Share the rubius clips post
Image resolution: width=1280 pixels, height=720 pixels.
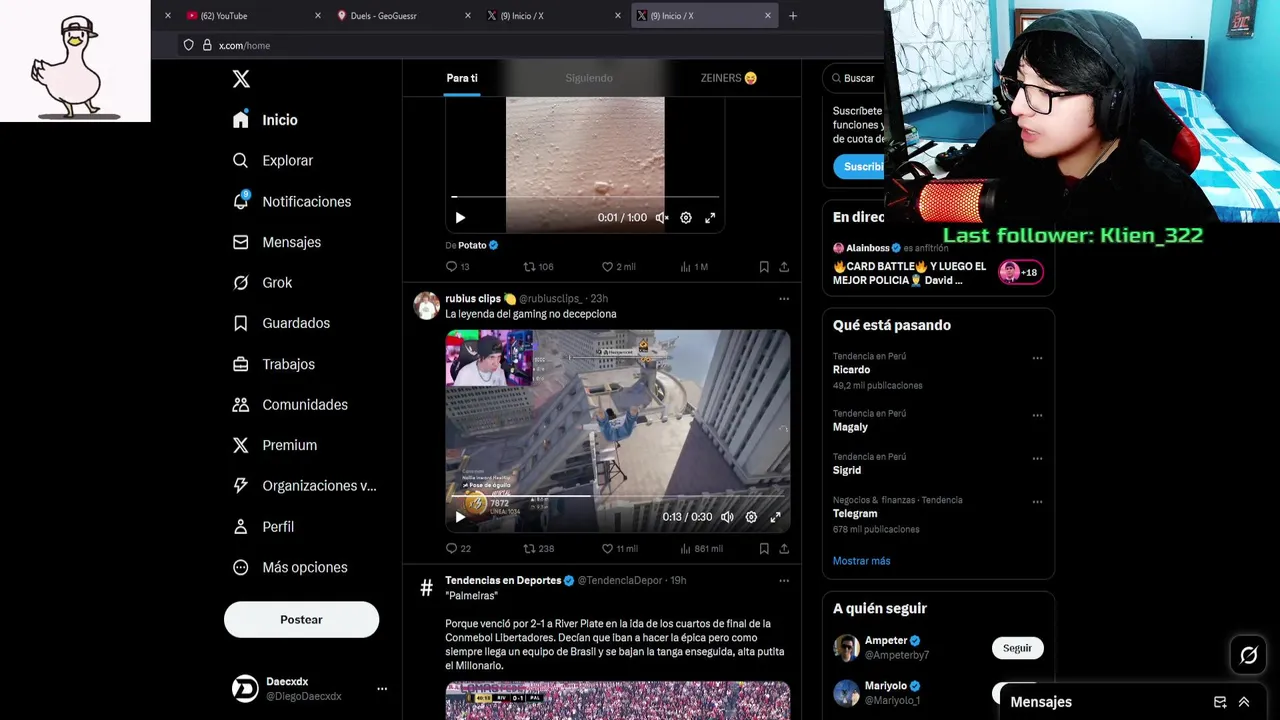coord(784,549)
